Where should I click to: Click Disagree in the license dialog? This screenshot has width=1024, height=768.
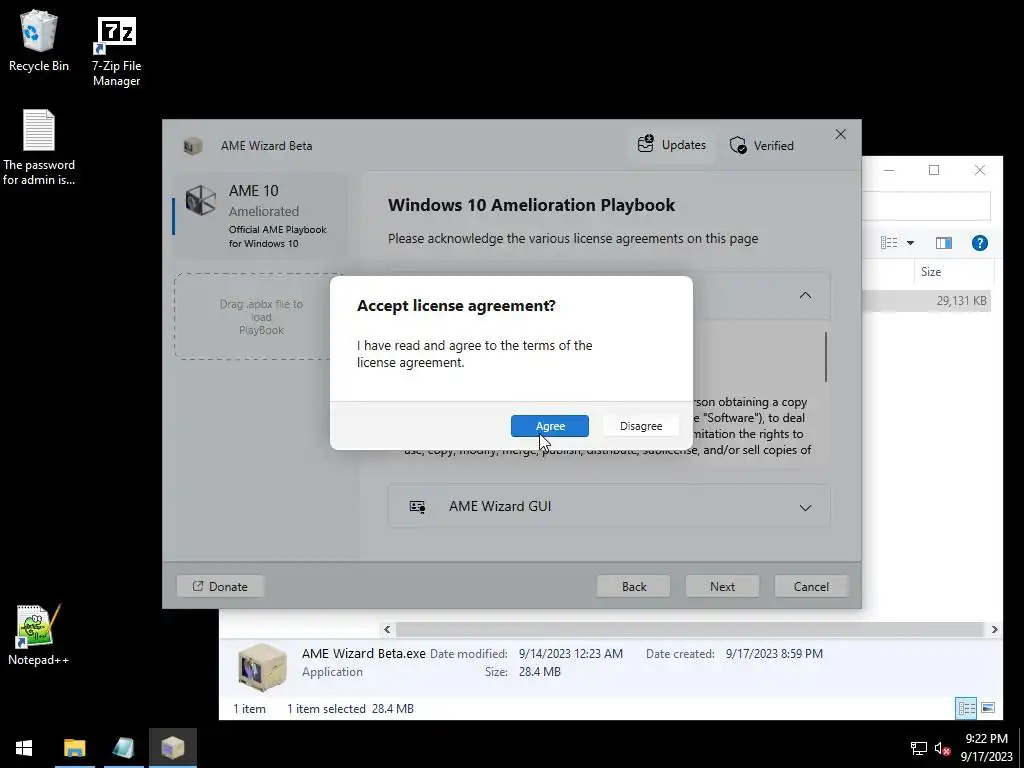pyautogui.click(x=641, y=426)
